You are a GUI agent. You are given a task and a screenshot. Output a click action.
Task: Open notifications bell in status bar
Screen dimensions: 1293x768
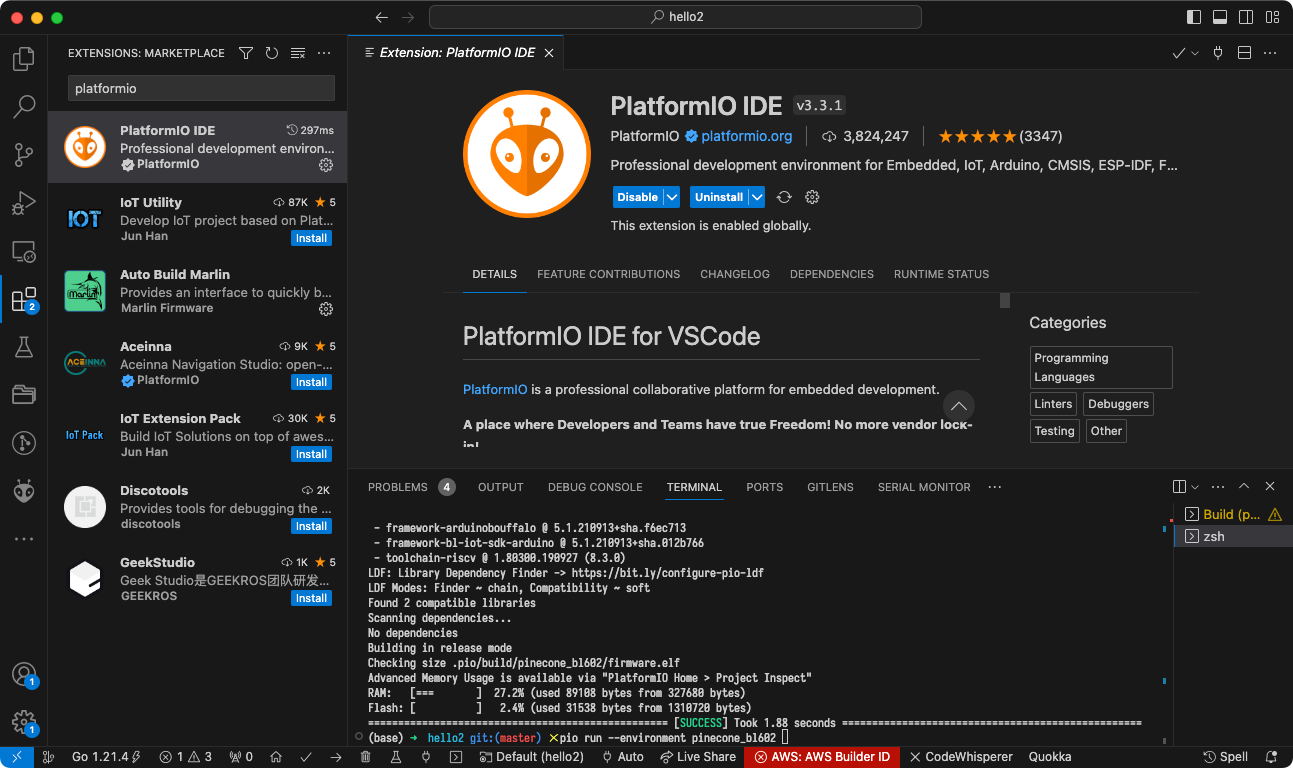(x=1273, y=757)
